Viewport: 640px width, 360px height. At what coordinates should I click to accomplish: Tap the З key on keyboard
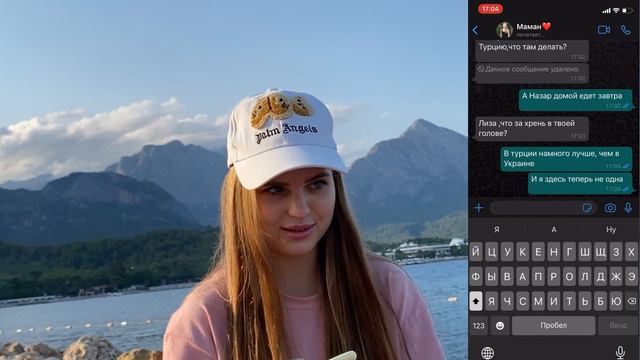coord(616,252)
